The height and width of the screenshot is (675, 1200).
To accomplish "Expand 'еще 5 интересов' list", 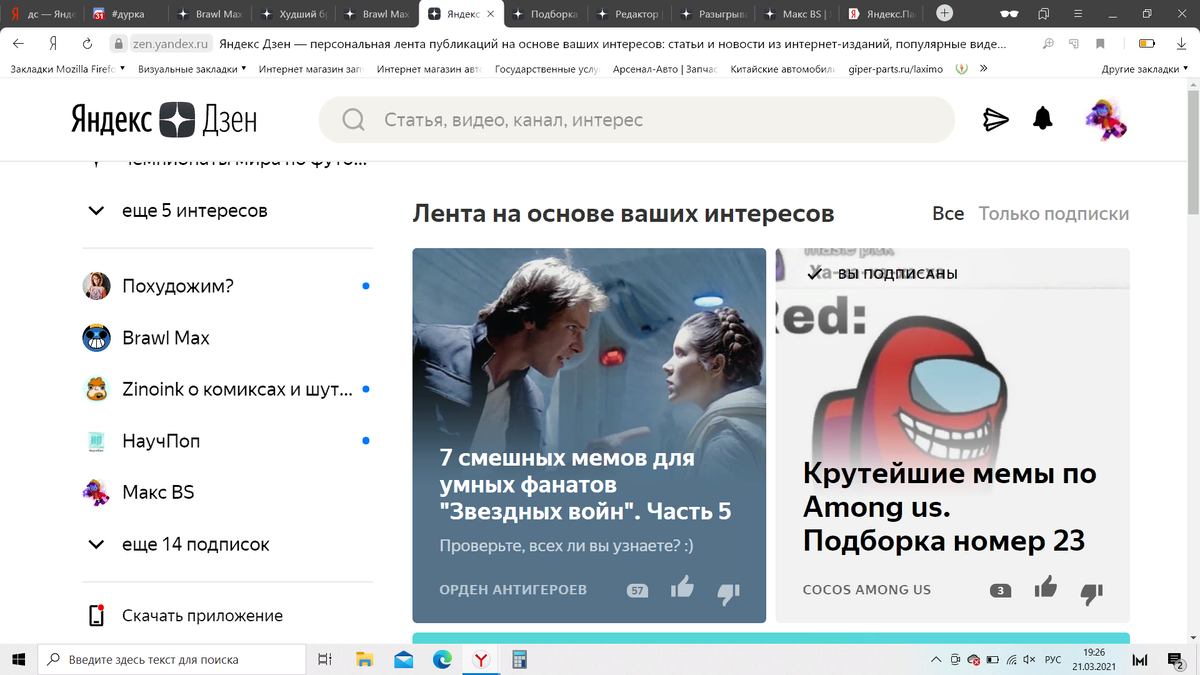I will tap(178, 211).
